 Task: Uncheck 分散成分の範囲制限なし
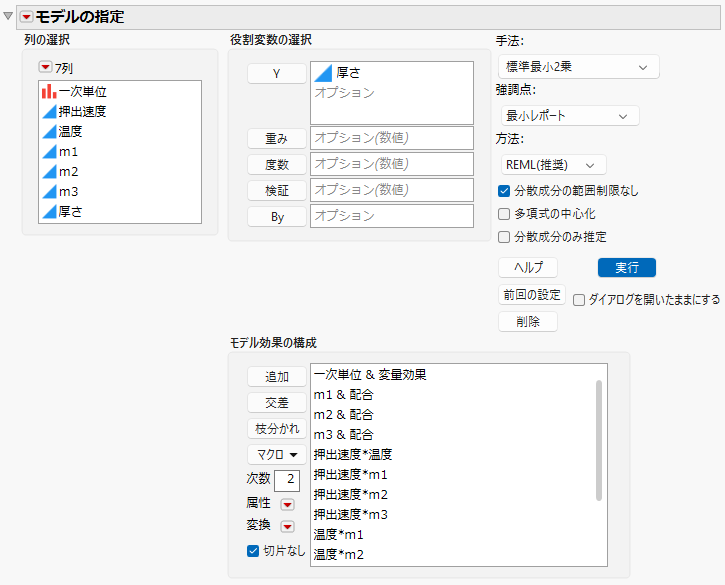coord(504,191)
